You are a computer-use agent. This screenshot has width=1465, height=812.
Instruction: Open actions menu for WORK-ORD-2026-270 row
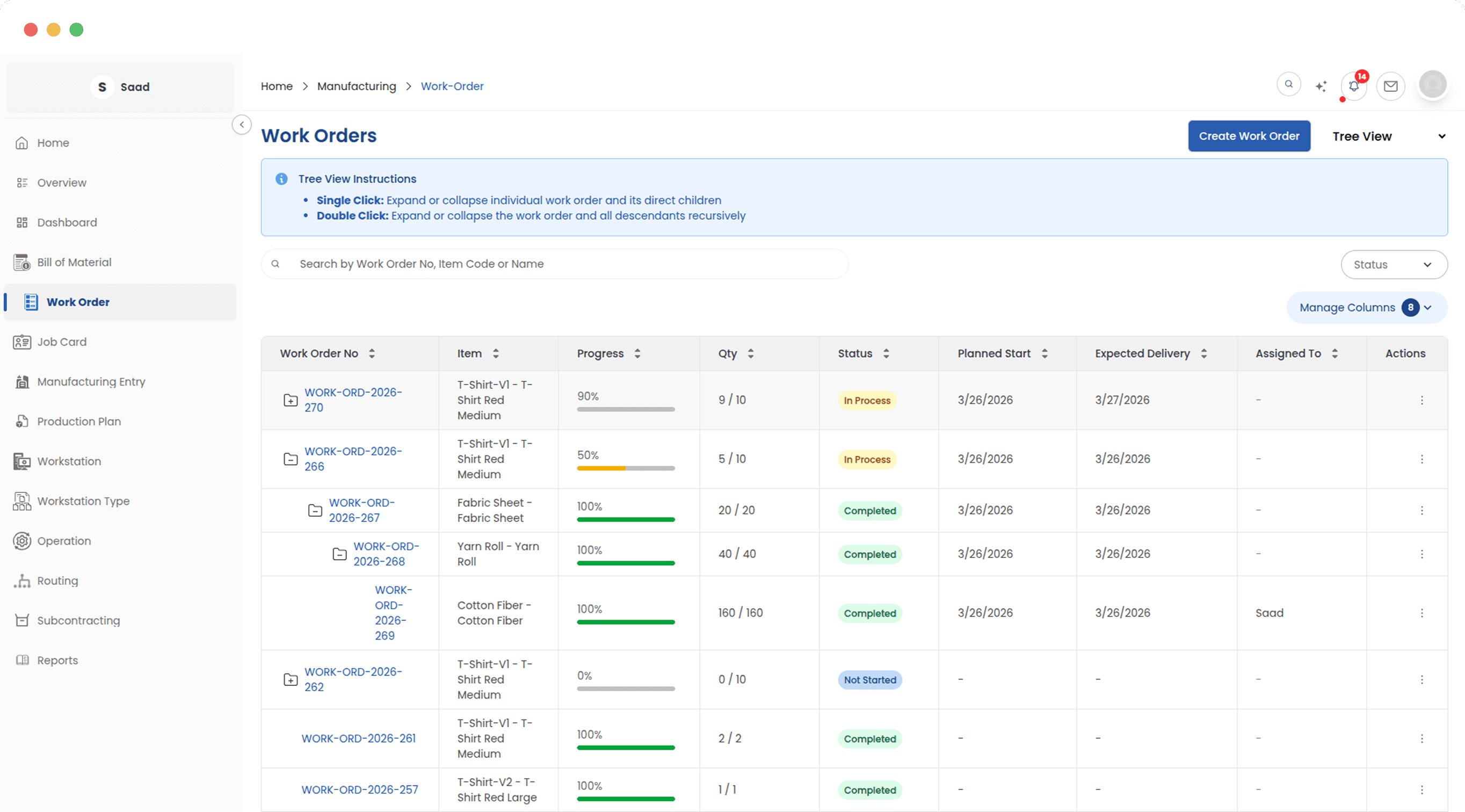point(1422,400)
